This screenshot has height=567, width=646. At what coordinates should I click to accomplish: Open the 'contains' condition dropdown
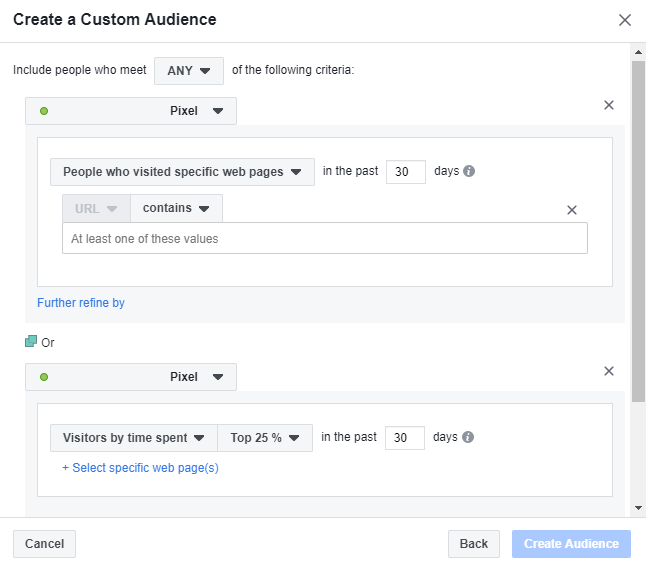point(176,209)
